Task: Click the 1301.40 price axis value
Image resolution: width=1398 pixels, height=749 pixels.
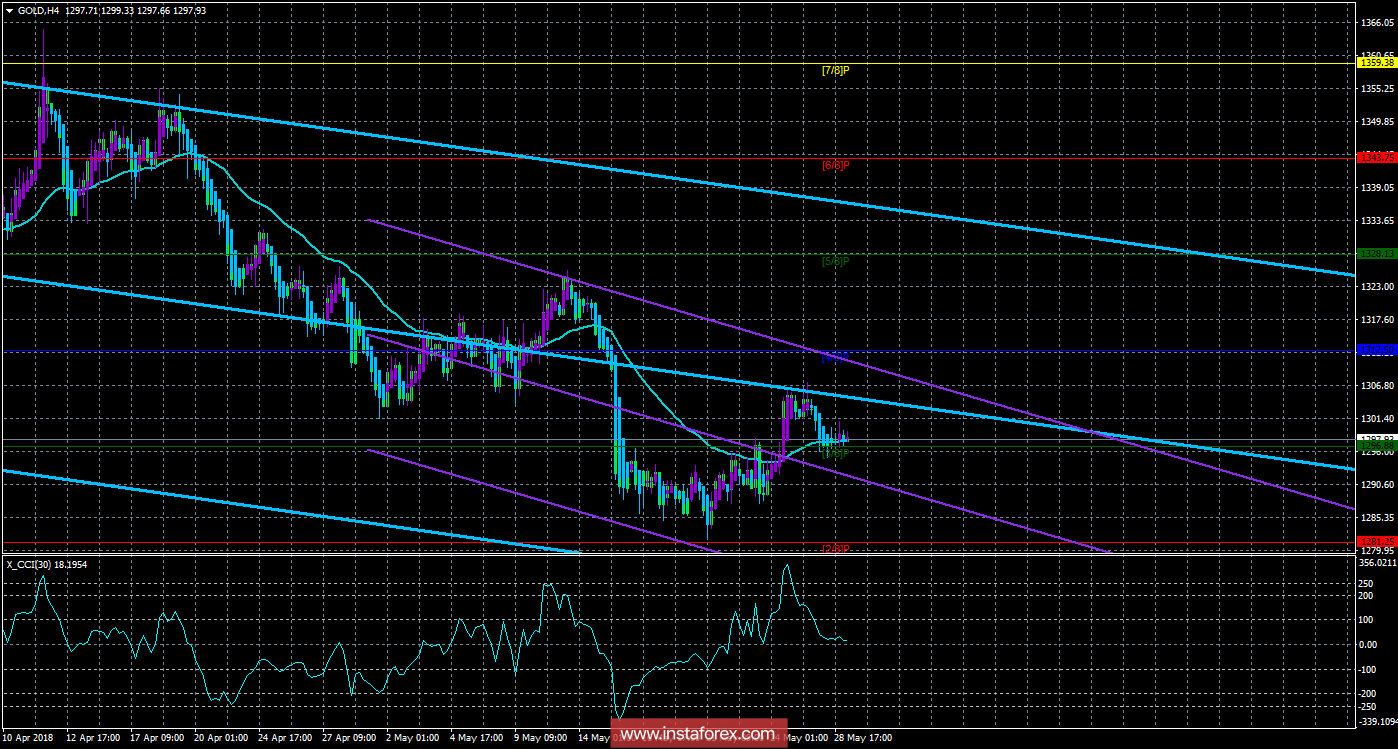Action: (x=1376, y=419)
